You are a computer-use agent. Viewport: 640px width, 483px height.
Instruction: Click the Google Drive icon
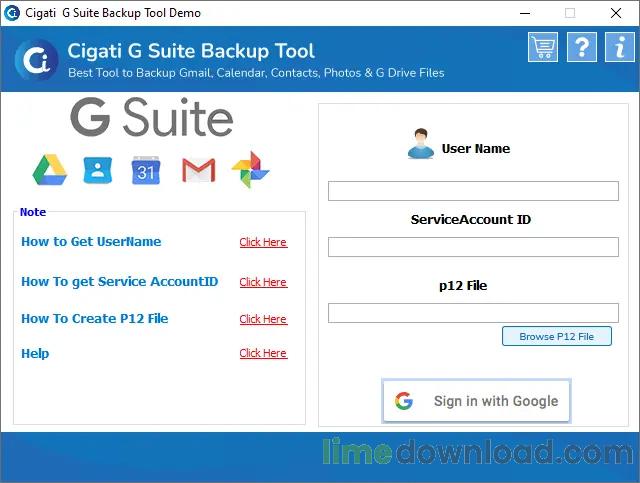(49, 171)
